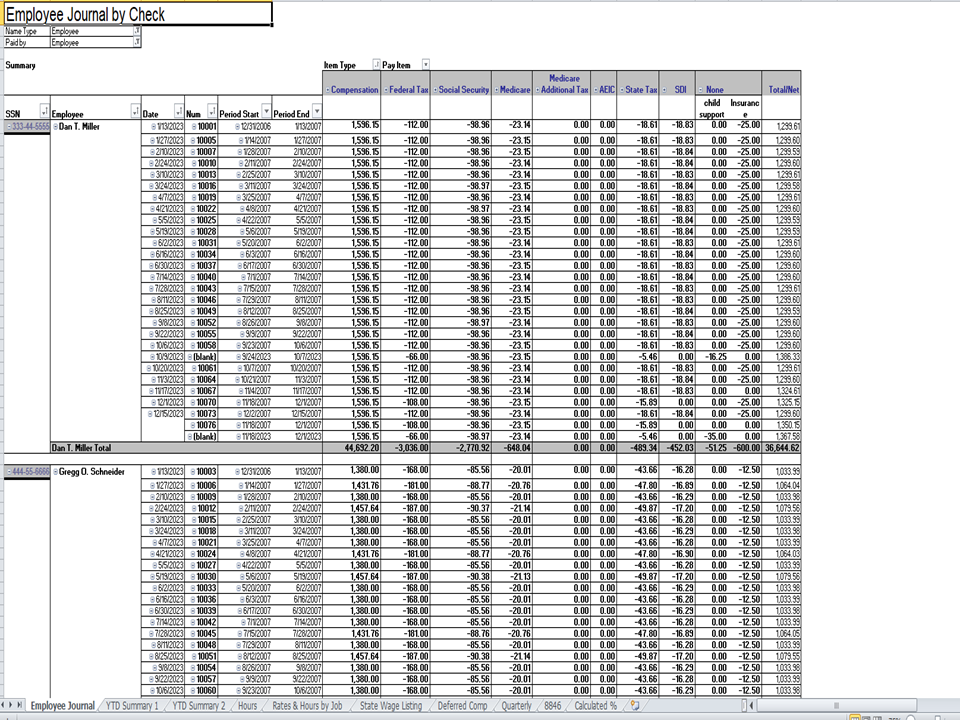Viewport: 960px width, 720px height.
Task: Click the Date column filter button
Action: tap(179, 111)
